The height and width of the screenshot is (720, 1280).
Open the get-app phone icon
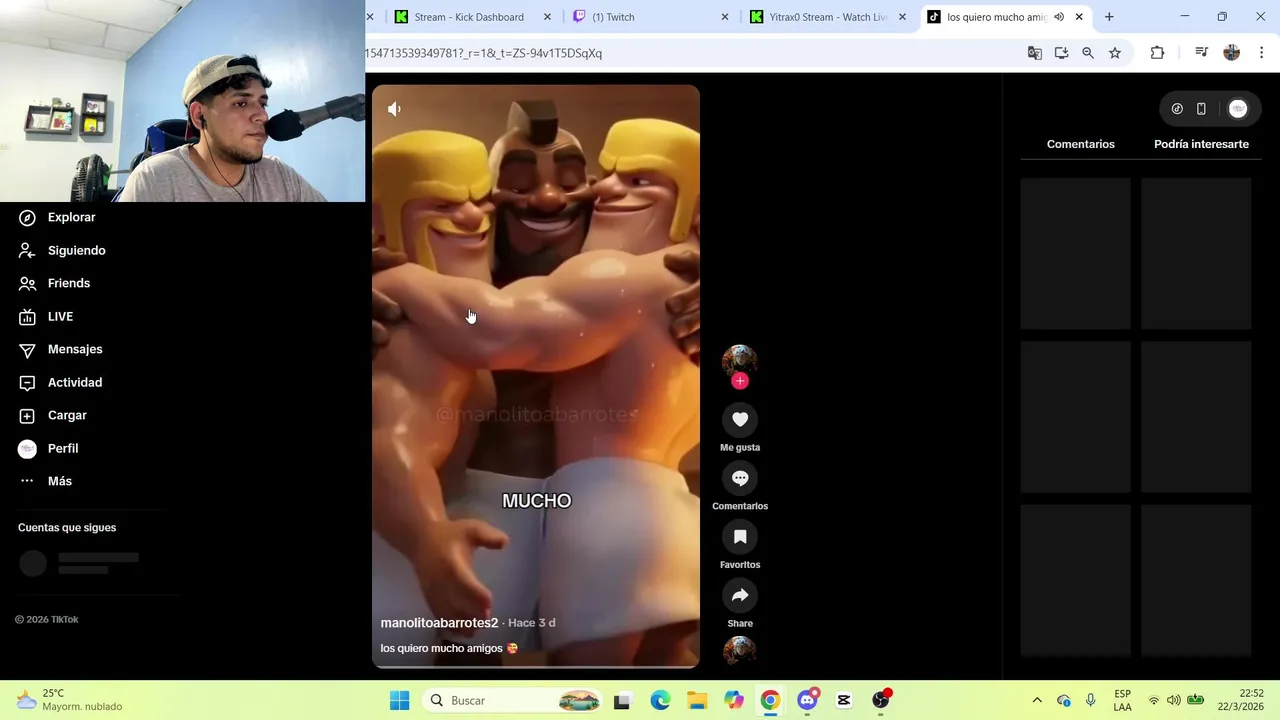[x=1201, y=109]
